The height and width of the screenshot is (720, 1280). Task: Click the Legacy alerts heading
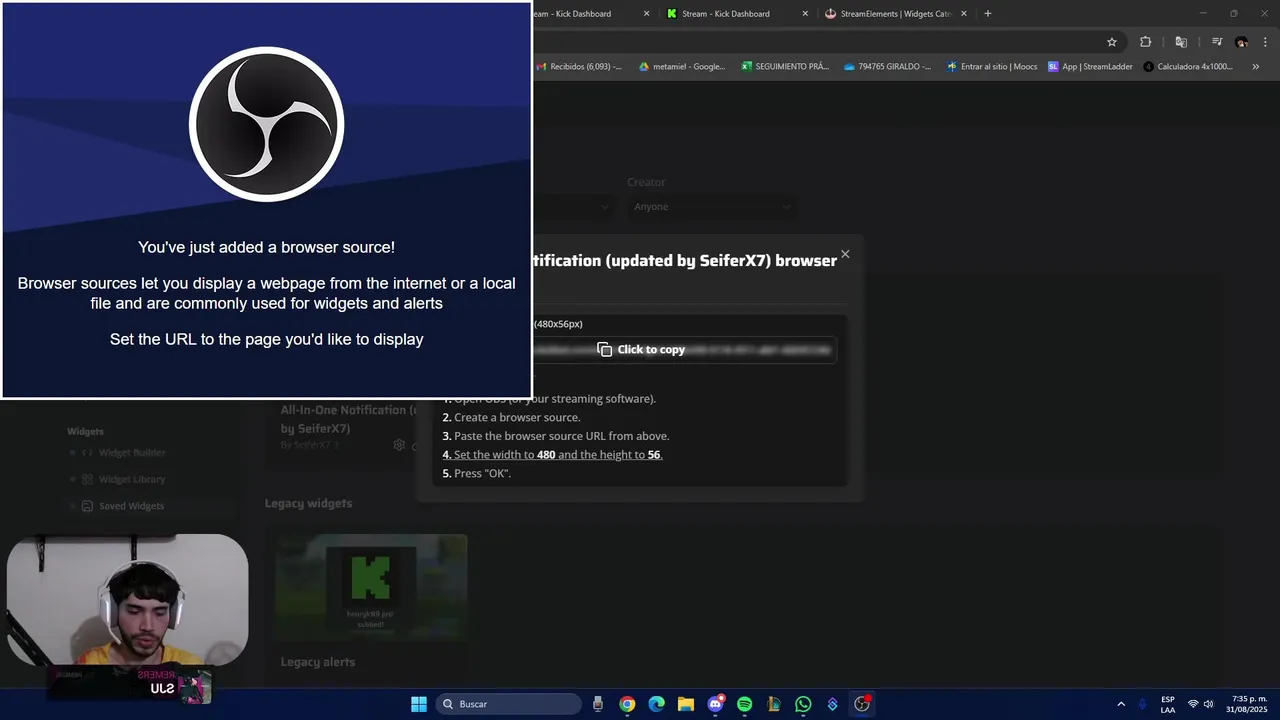point(318,662)
